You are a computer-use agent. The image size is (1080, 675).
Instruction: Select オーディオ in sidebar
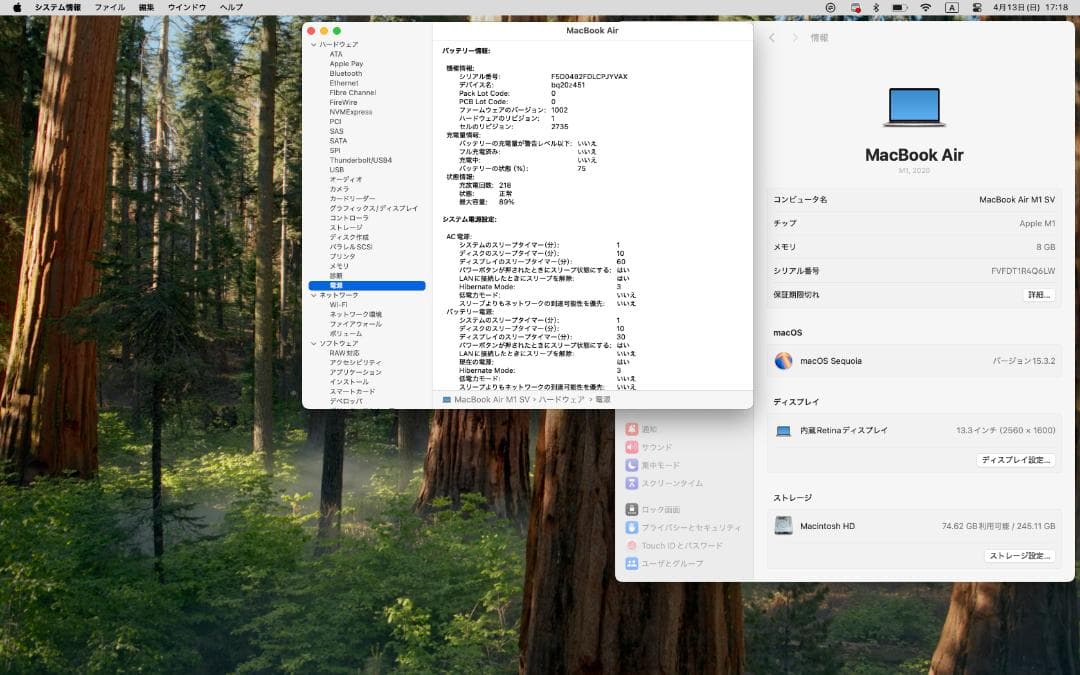click(346, 180)
